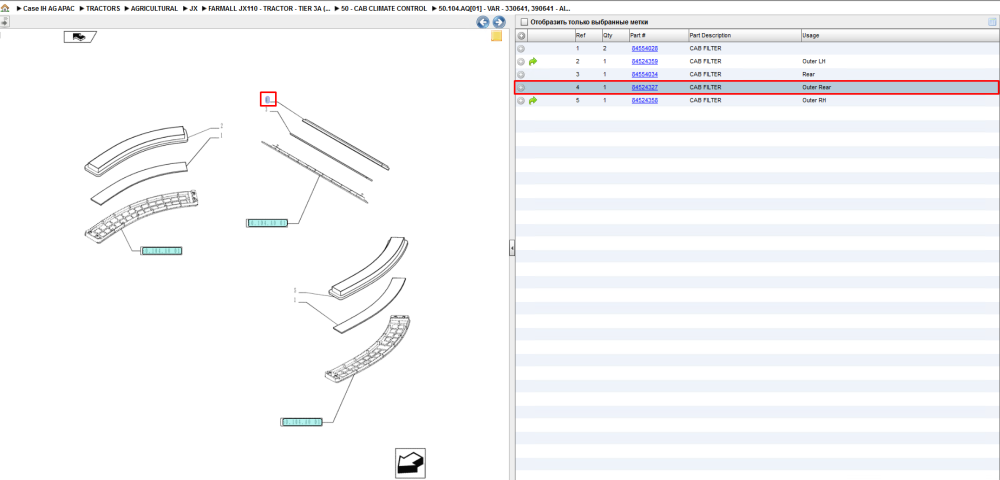Image resolution: width=1000 pixels, height=480 pixels.
Task: Add Ref 1 part via its plus icon
Action: coord(521,48)
